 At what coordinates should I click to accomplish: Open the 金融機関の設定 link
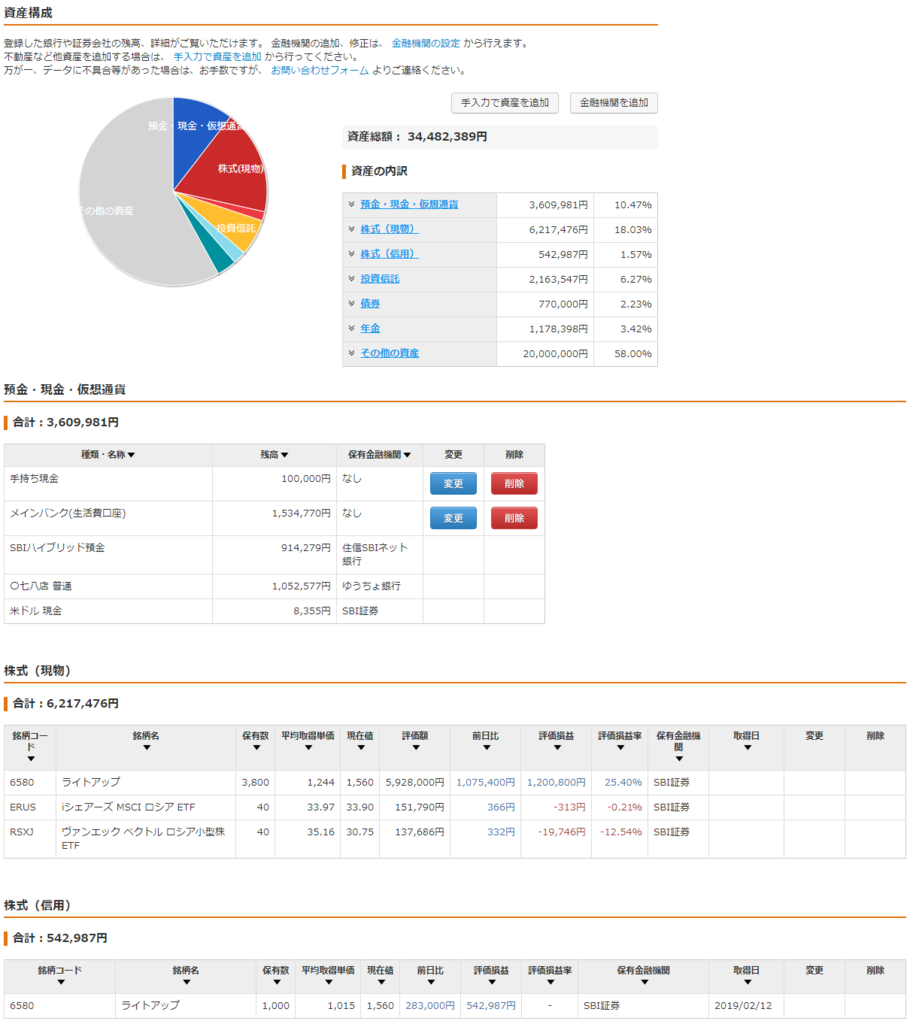[x=426, y=43]
